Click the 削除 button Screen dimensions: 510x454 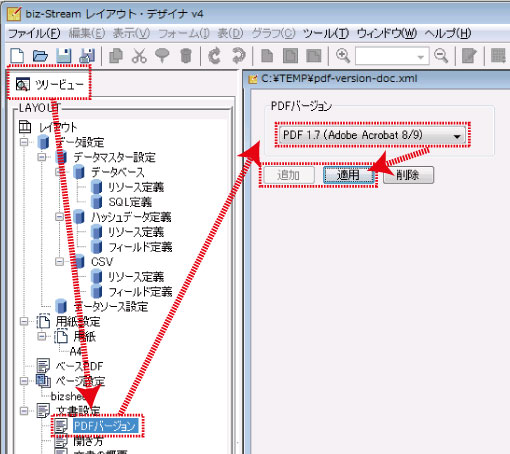pyautogui.click(x=408, y=175)
